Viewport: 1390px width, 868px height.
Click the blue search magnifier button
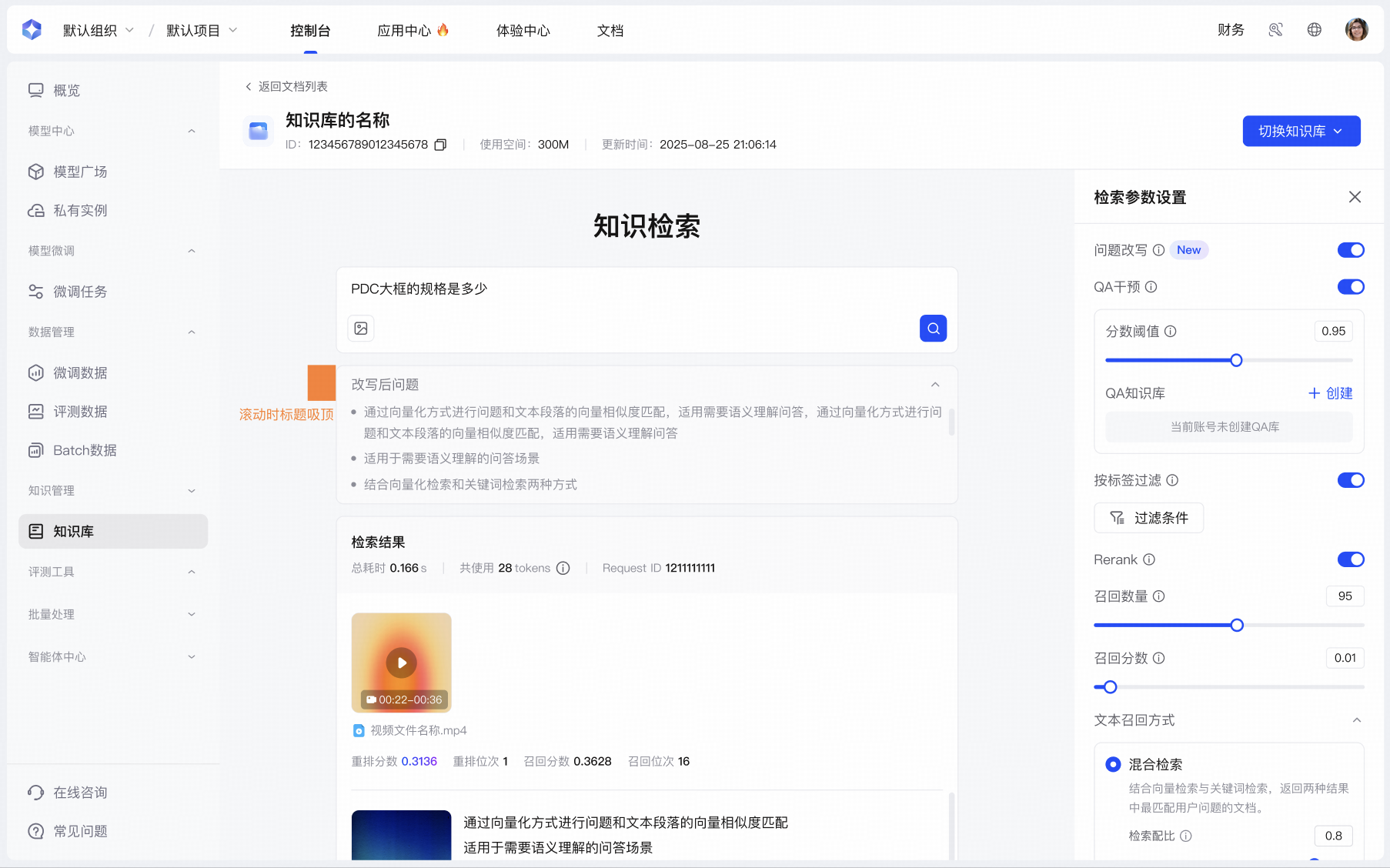933,329
